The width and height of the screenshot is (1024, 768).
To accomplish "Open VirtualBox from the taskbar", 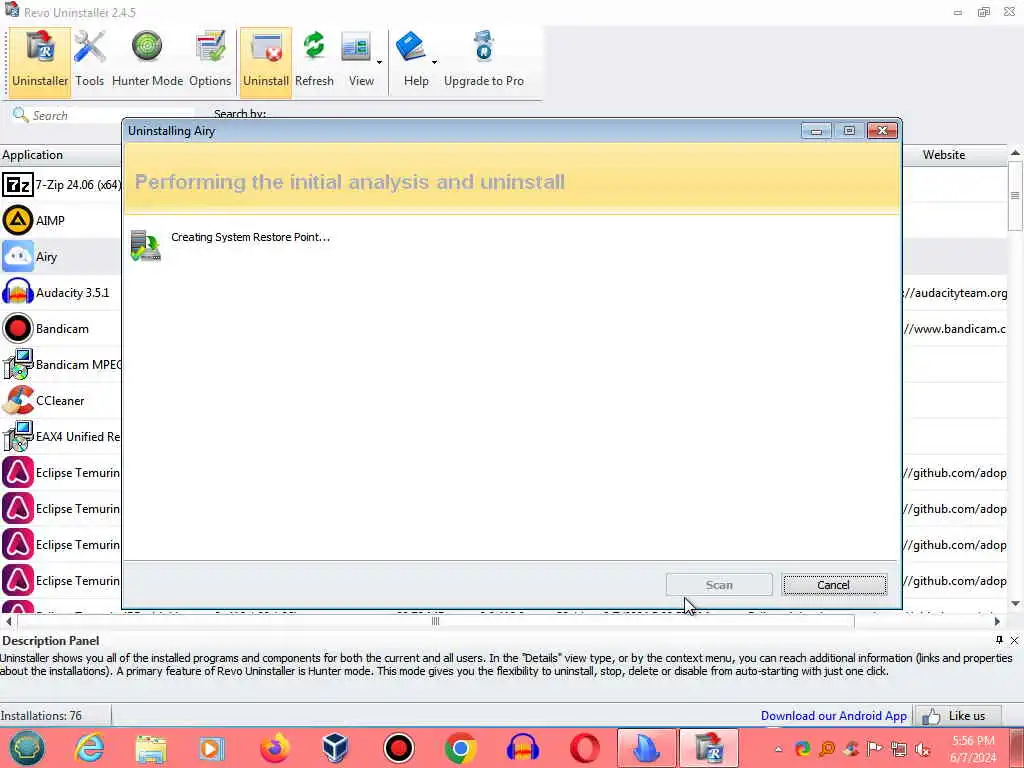I will [x=336, y=748].
